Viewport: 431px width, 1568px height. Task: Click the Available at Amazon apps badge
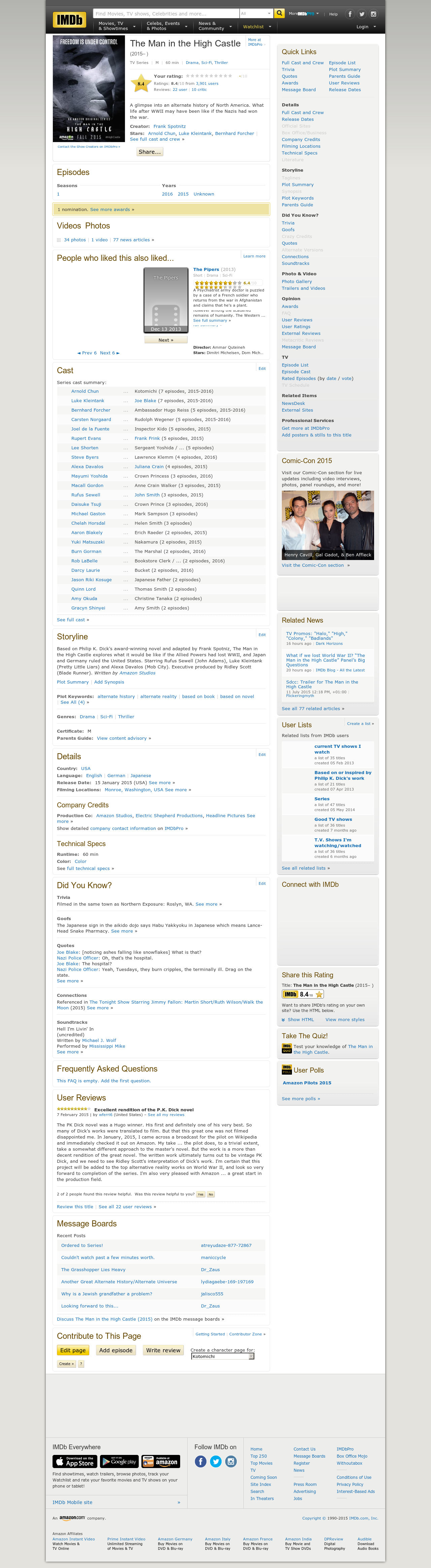[x=161, y=1461]
